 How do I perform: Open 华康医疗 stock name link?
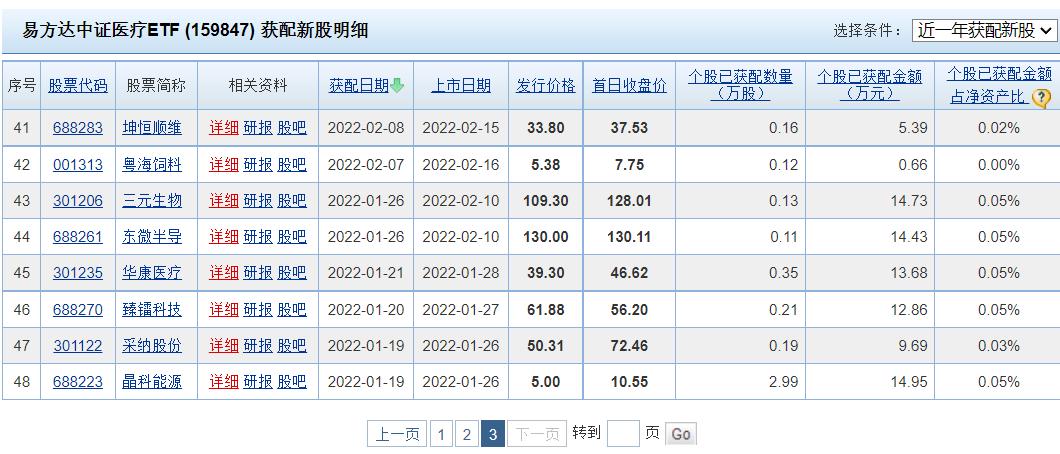tap(152, 273)
